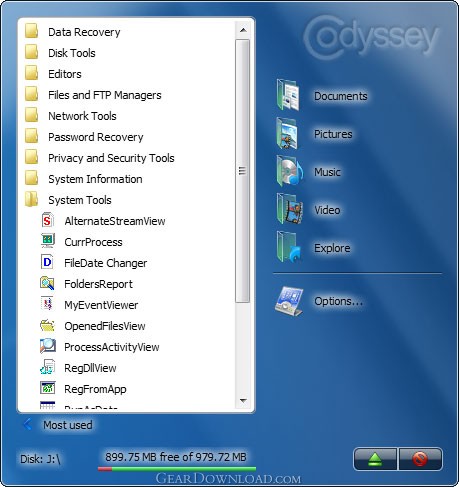Screen dimensions: 459x487
Task: Click the OpenedFilesView text
Action: coord(105,326)
